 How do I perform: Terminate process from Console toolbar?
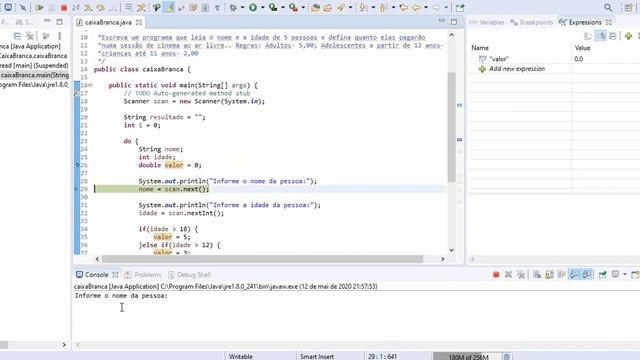point(496,275)
